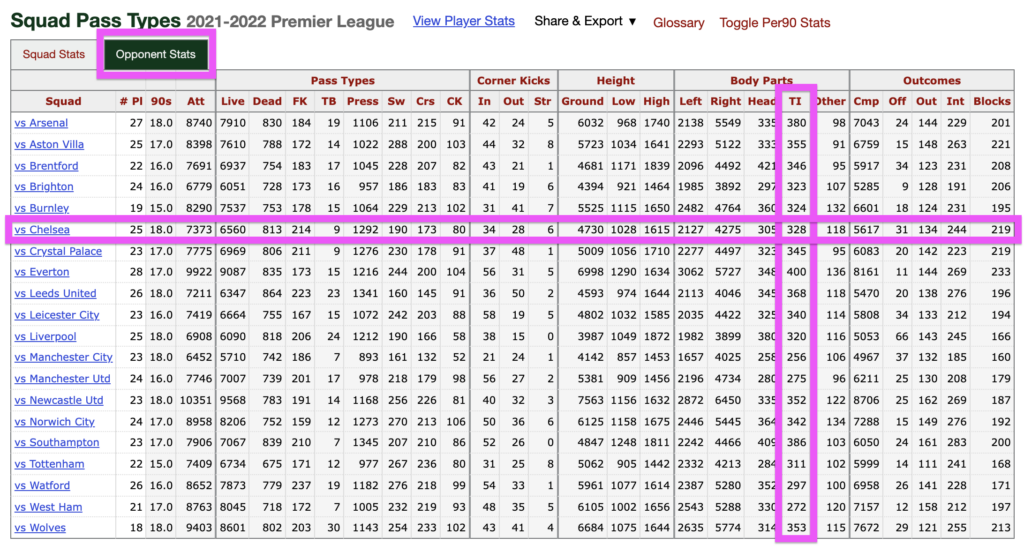Open the Glossary link
Image resolution: width=1024 pixels, height=551 pixels.
click(679, 23)
